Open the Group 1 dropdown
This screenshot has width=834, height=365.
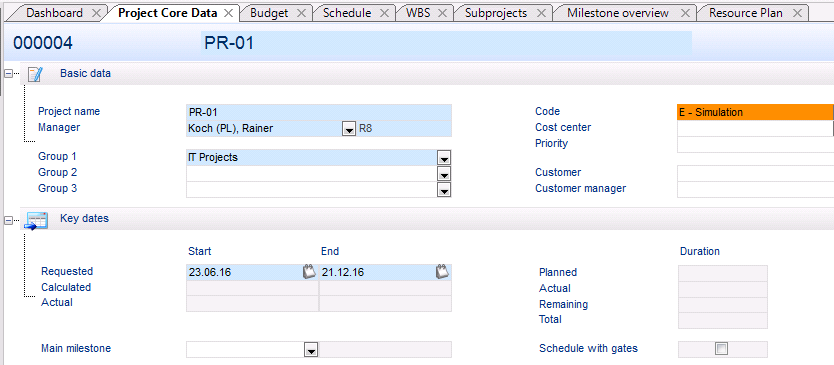444,158
